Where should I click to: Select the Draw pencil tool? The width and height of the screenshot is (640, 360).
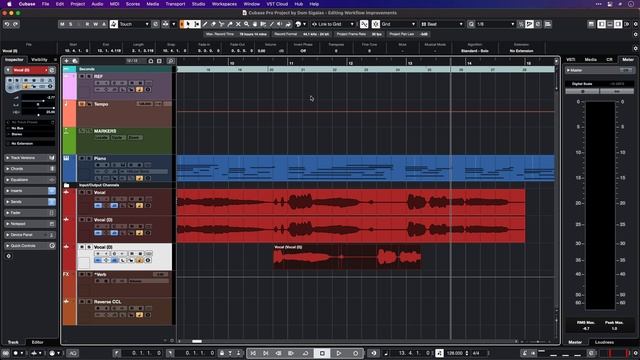pyautogui.click(x=205, y=24)
